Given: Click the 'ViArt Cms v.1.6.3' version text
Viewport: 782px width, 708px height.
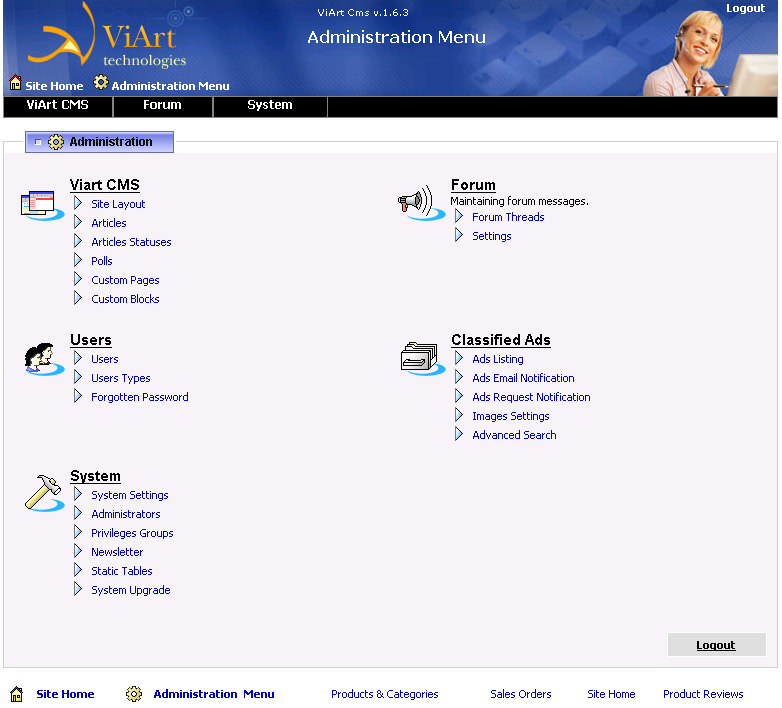Looking at the screenshot, I should pyautogui.click(x=363, y=12).
